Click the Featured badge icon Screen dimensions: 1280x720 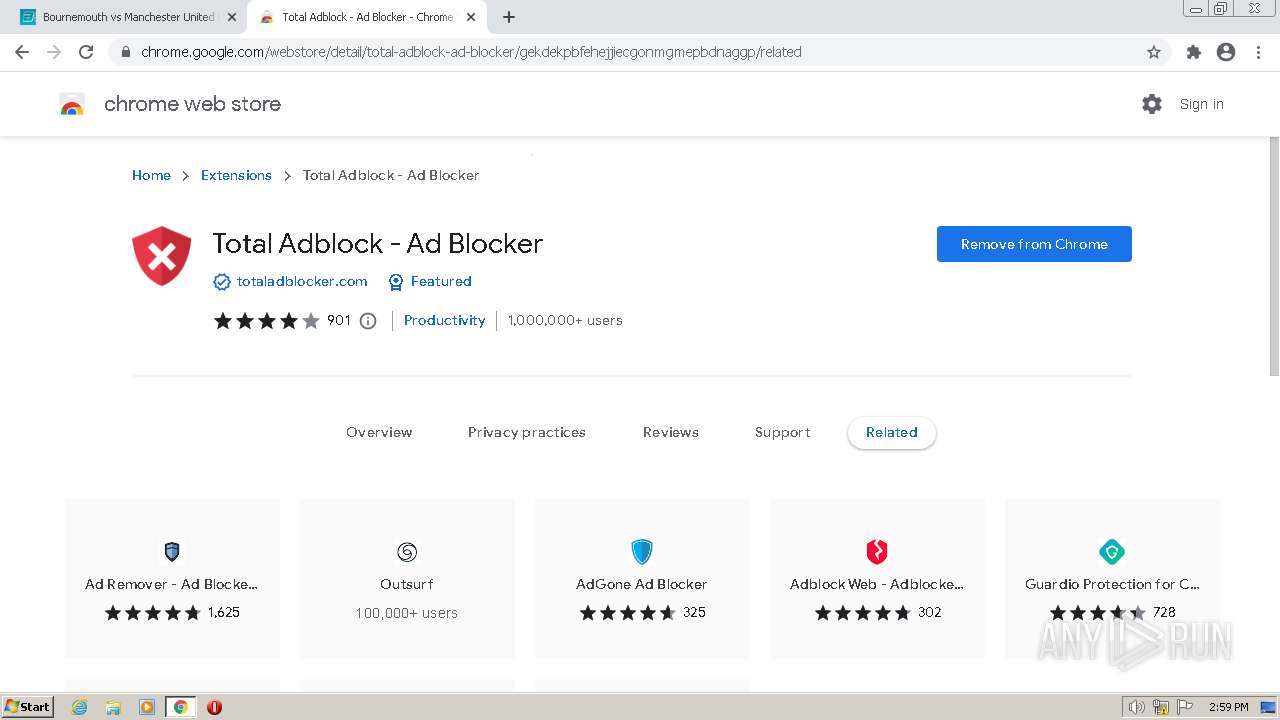tap(396, 282)
